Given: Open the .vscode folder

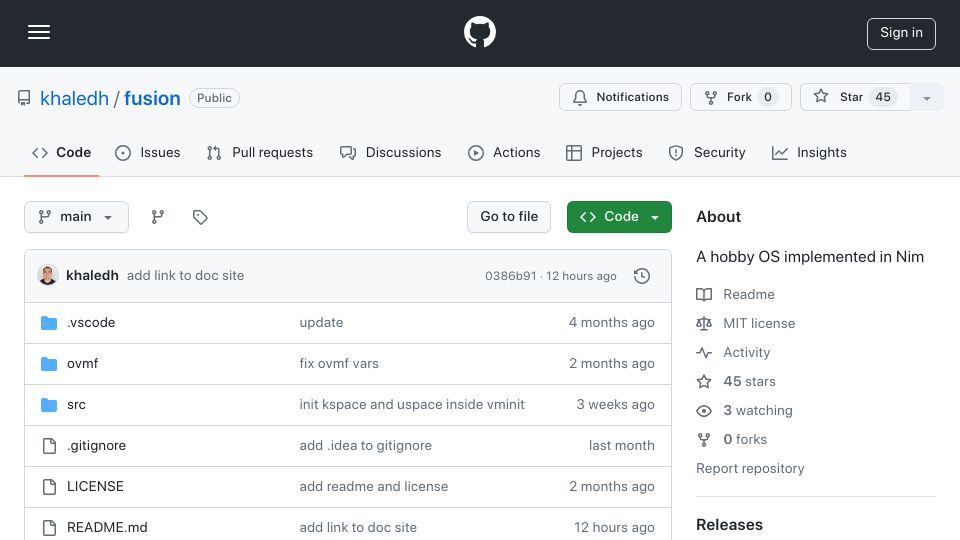Looking at the screenshot, I should pyautogui.click(x=91, y=323).
